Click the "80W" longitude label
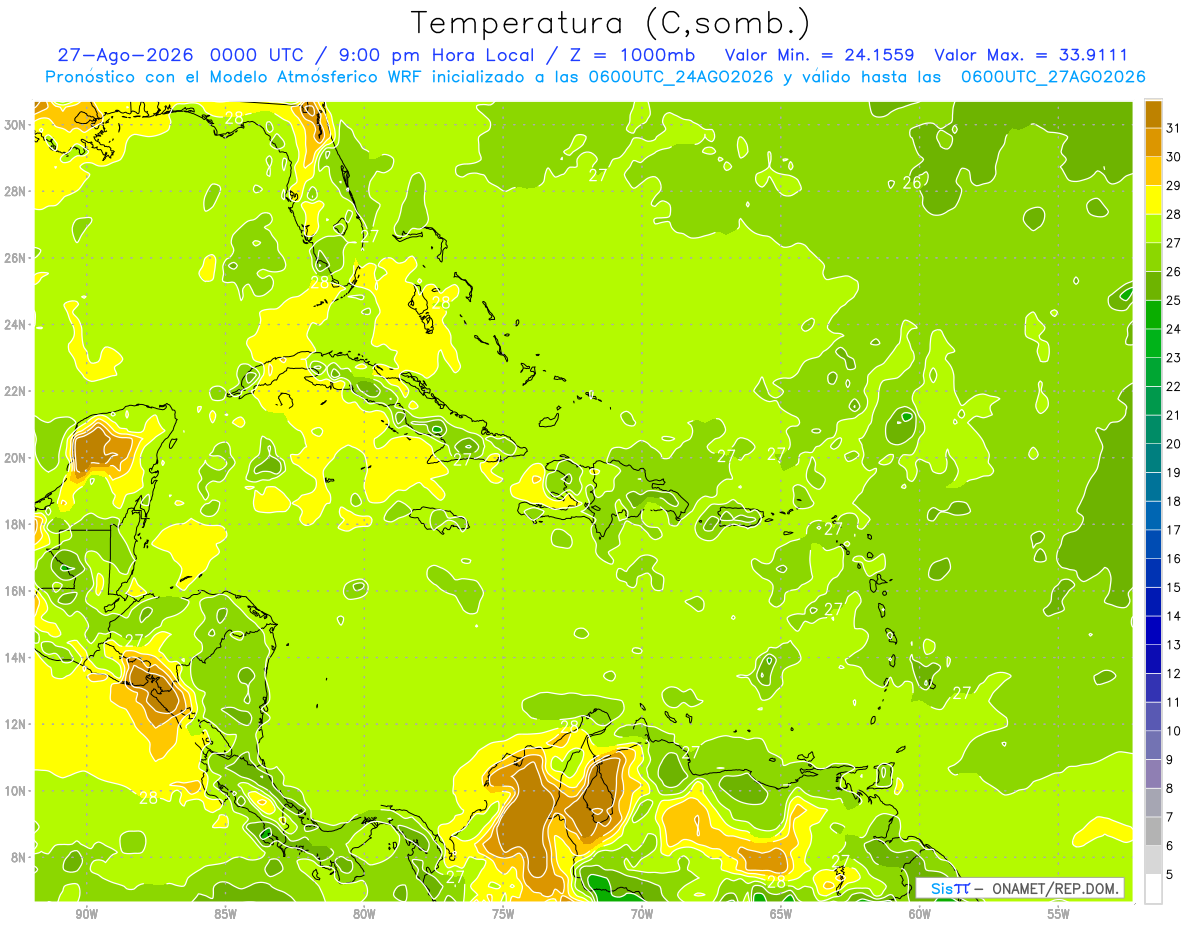 tap(364, 914)
